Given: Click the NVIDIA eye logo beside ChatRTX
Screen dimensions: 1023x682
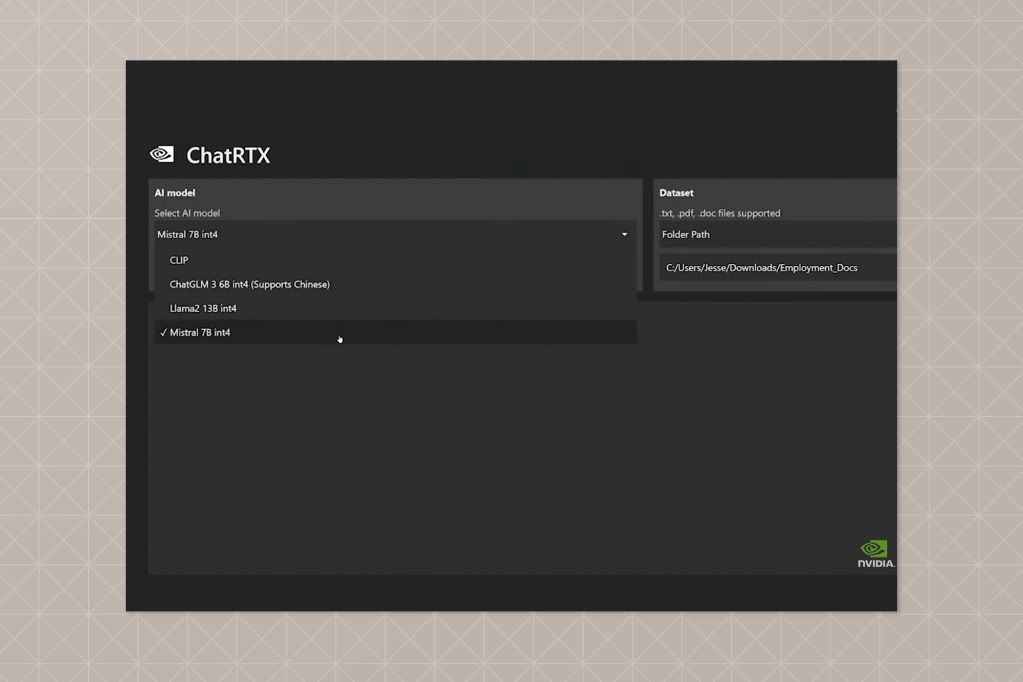Looking at the screenshot, I should 162,154.
